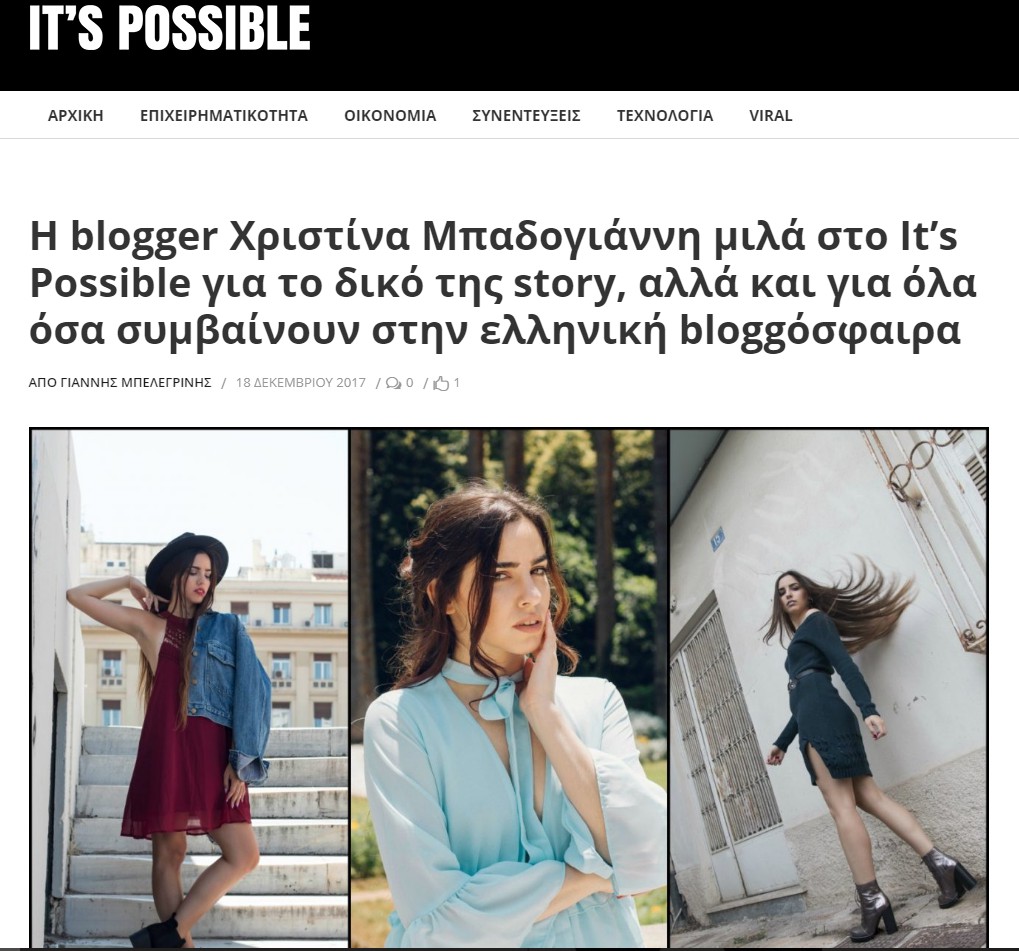Viewport: 1019px width, 951px height.
Task: Open photo of woman with flying hair
Action: tap(829, 688)
